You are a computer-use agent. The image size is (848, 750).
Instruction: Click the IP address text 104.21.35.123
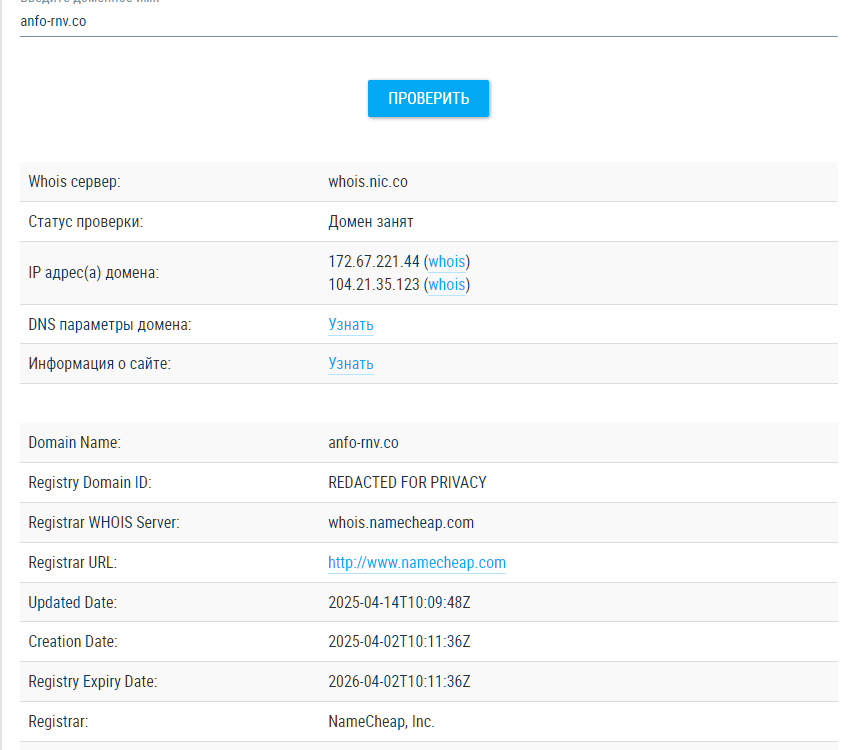click(x=374, y=285)
